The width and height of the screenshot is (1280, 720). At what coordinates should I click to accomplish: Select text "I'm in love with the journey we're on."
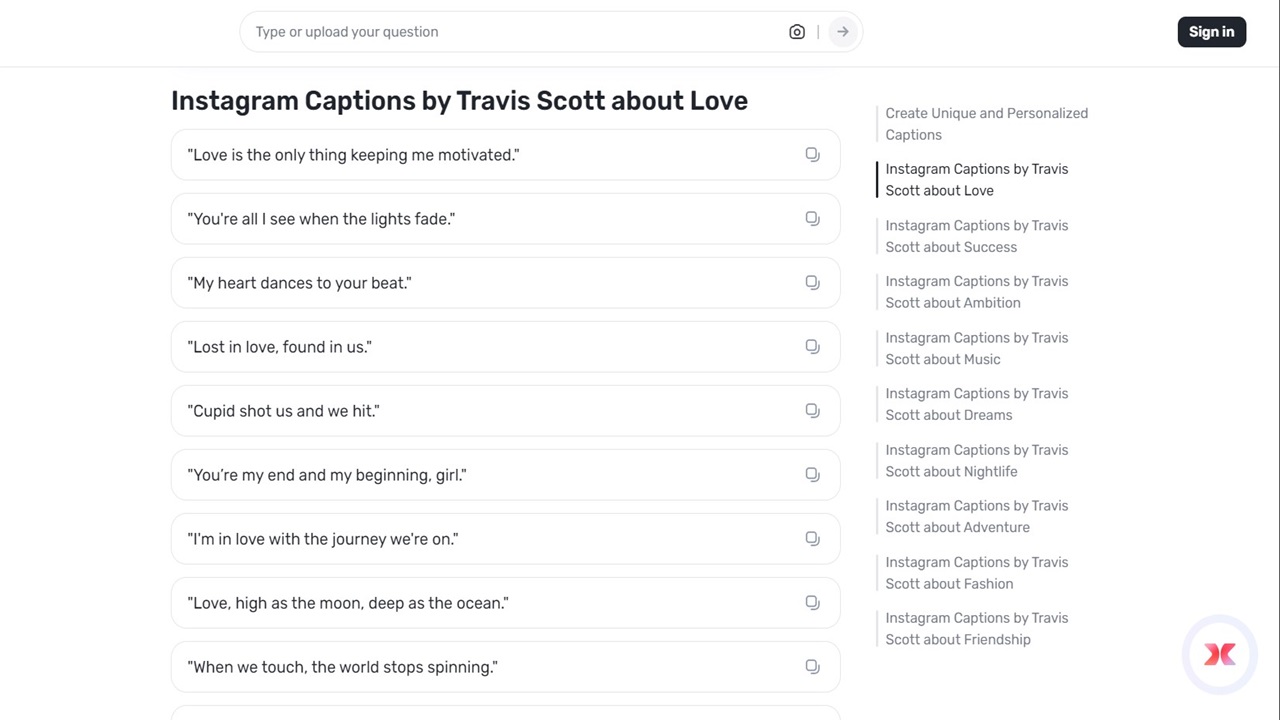(x=322, y=539)
